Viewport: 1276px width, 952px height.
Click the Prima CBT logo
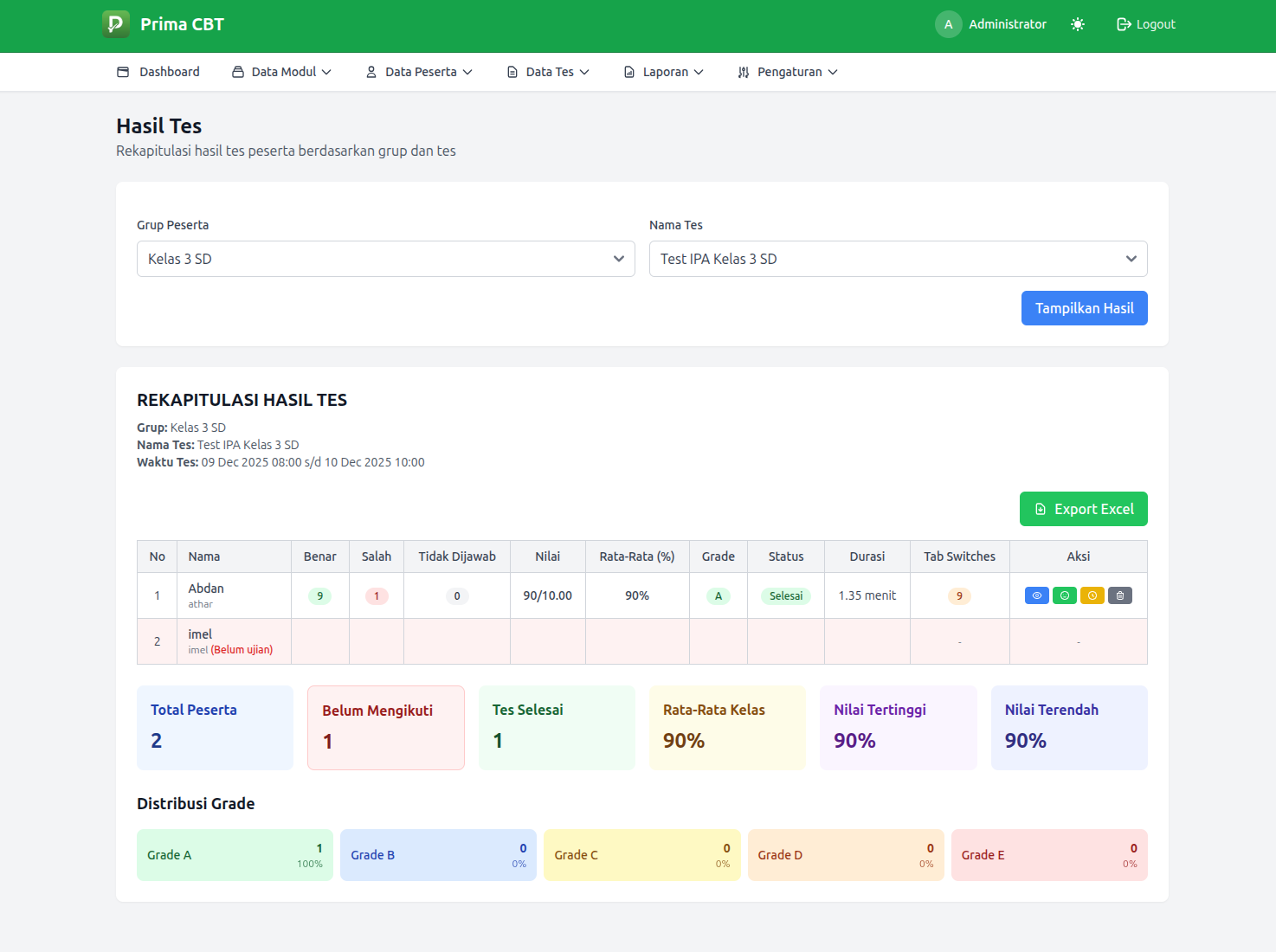(115, 24)
